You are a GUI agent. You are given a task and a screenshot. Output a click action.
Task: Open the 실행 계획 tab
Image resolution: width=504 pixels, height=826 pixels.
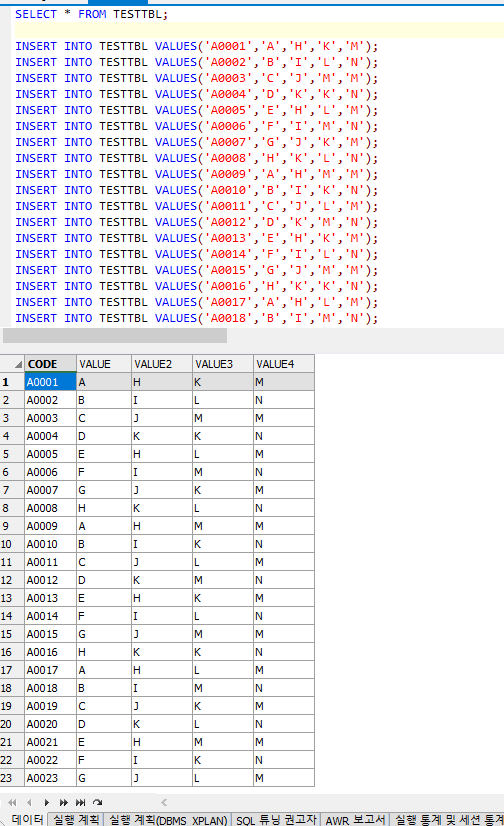[76, 819]
